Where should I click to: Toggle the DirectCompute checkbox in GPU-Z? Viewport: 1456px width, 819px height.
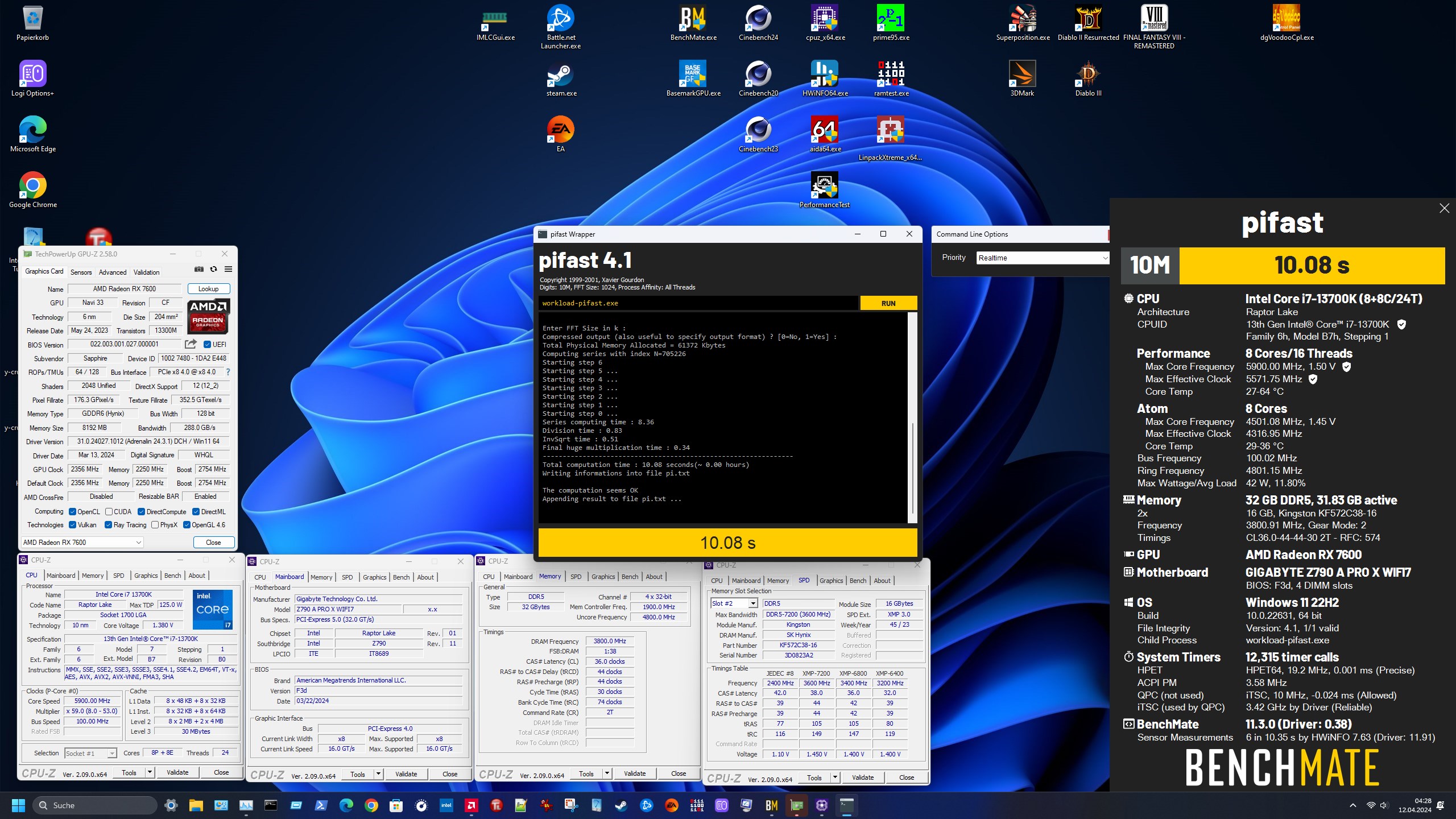click(x=141, y=511)
